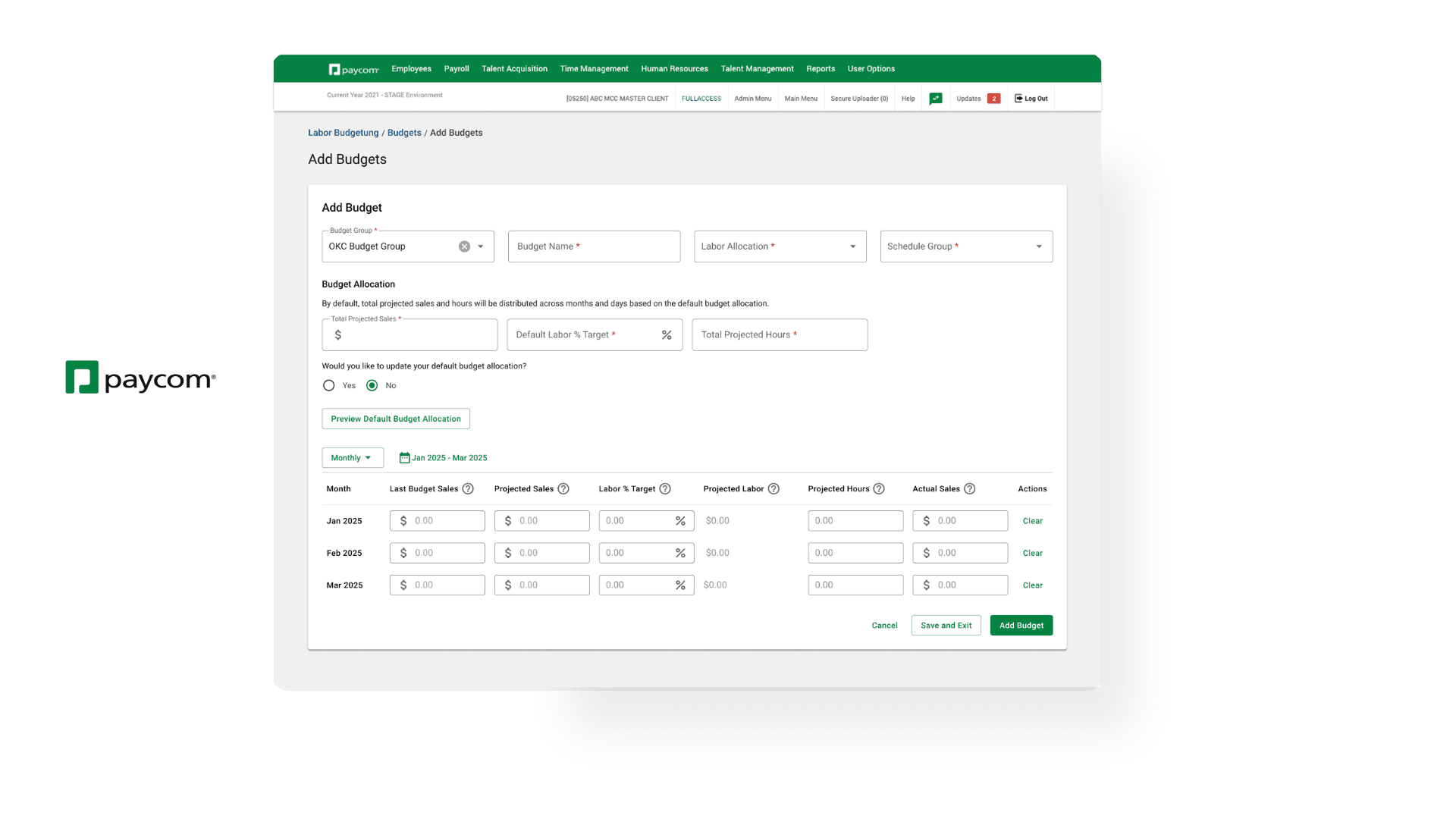
Task: Open the Monthly view dropdown
Action: point(352,458)
